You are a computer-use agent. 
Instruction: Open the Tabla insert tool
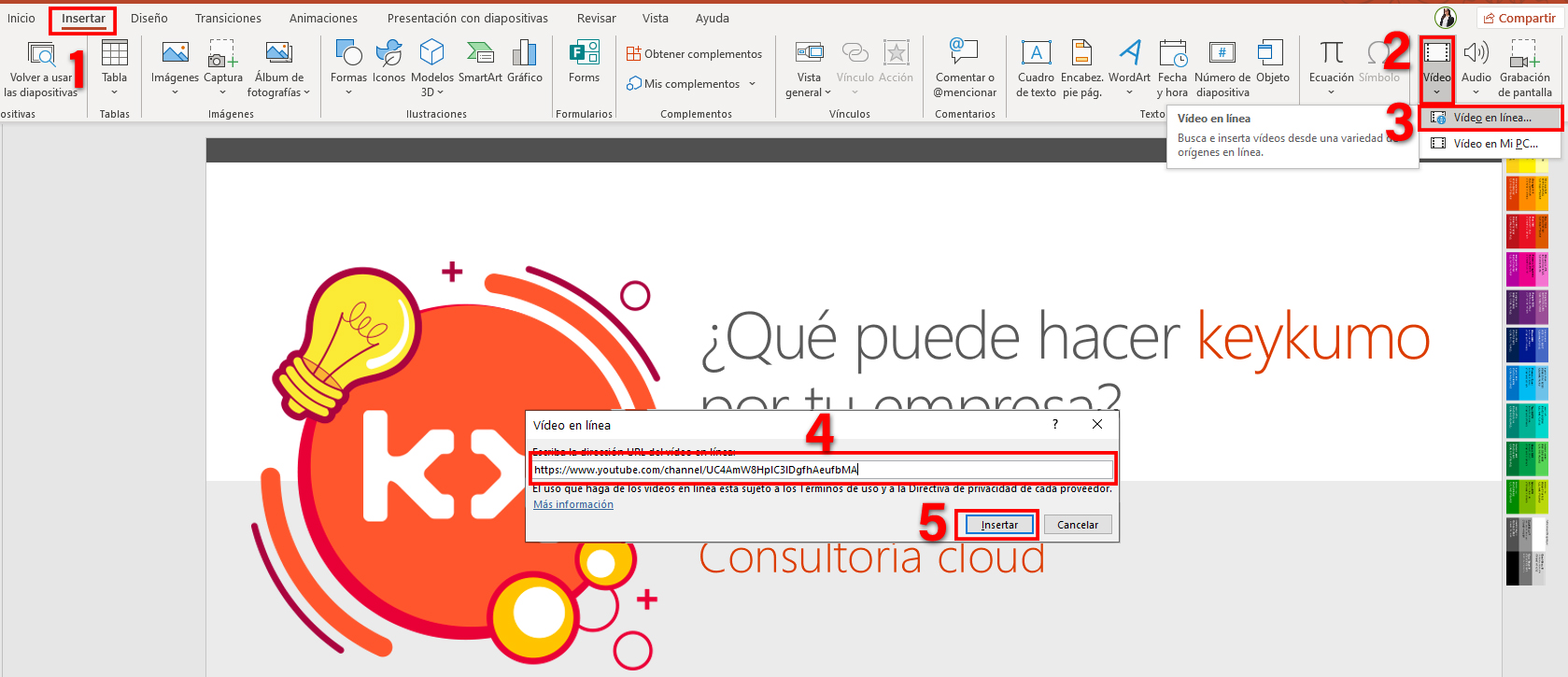pyautogui.click(x=115, y=67)
